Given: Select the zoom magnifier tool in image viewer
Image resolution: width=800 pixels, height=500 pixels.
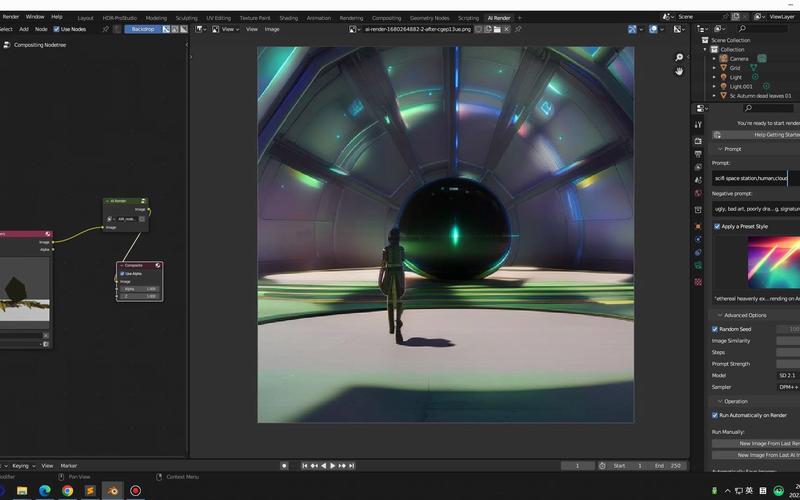Looking at the screenshot, I should coord(679,58).
